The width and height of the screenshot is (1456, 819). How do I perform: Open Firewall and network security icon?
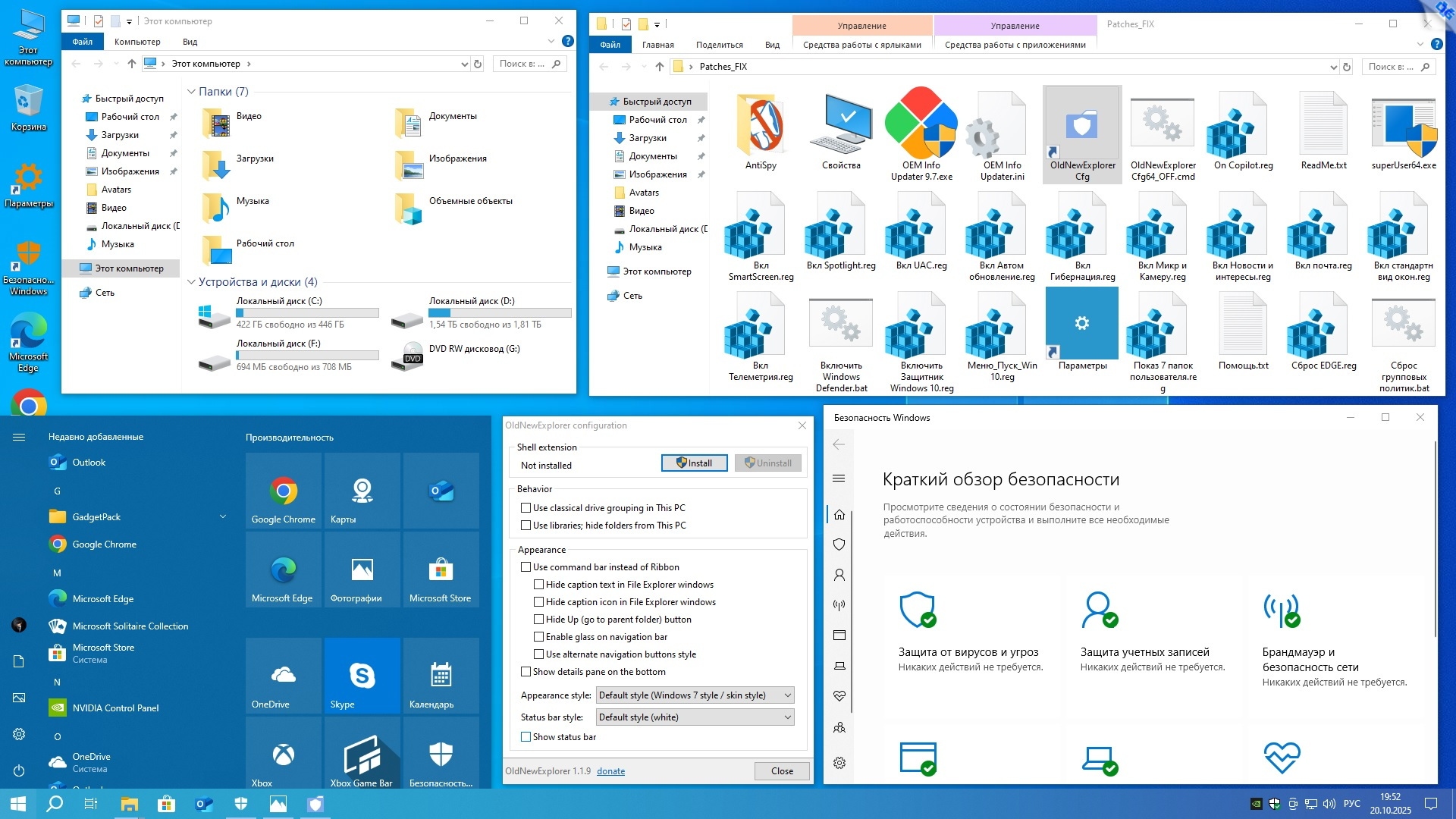coord(1282,610)
